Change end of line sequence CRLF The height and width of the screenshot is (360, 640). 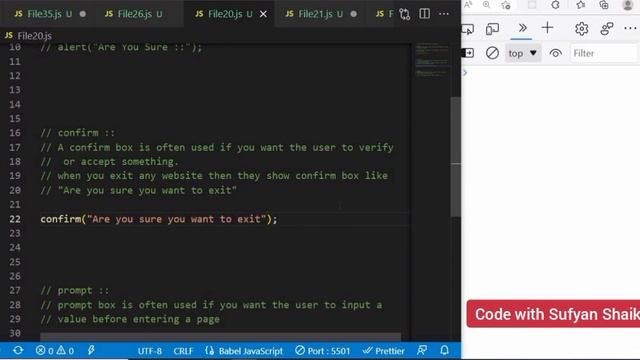(x=183, y=351)
